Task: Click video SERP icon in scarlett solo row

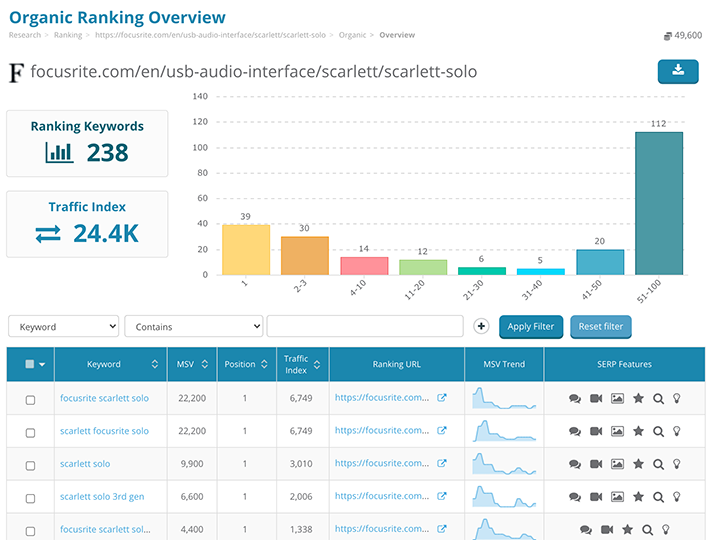Action: pos(596,464)
